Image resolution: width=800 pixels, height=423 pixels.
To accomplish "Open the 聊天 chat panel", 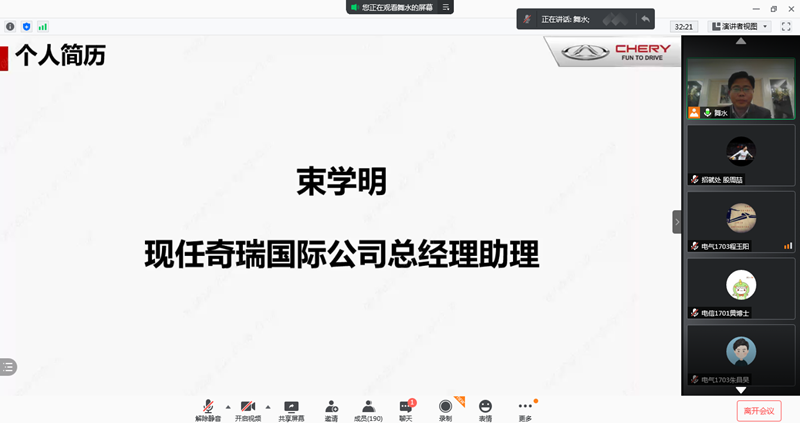I will tap(406, 408).
